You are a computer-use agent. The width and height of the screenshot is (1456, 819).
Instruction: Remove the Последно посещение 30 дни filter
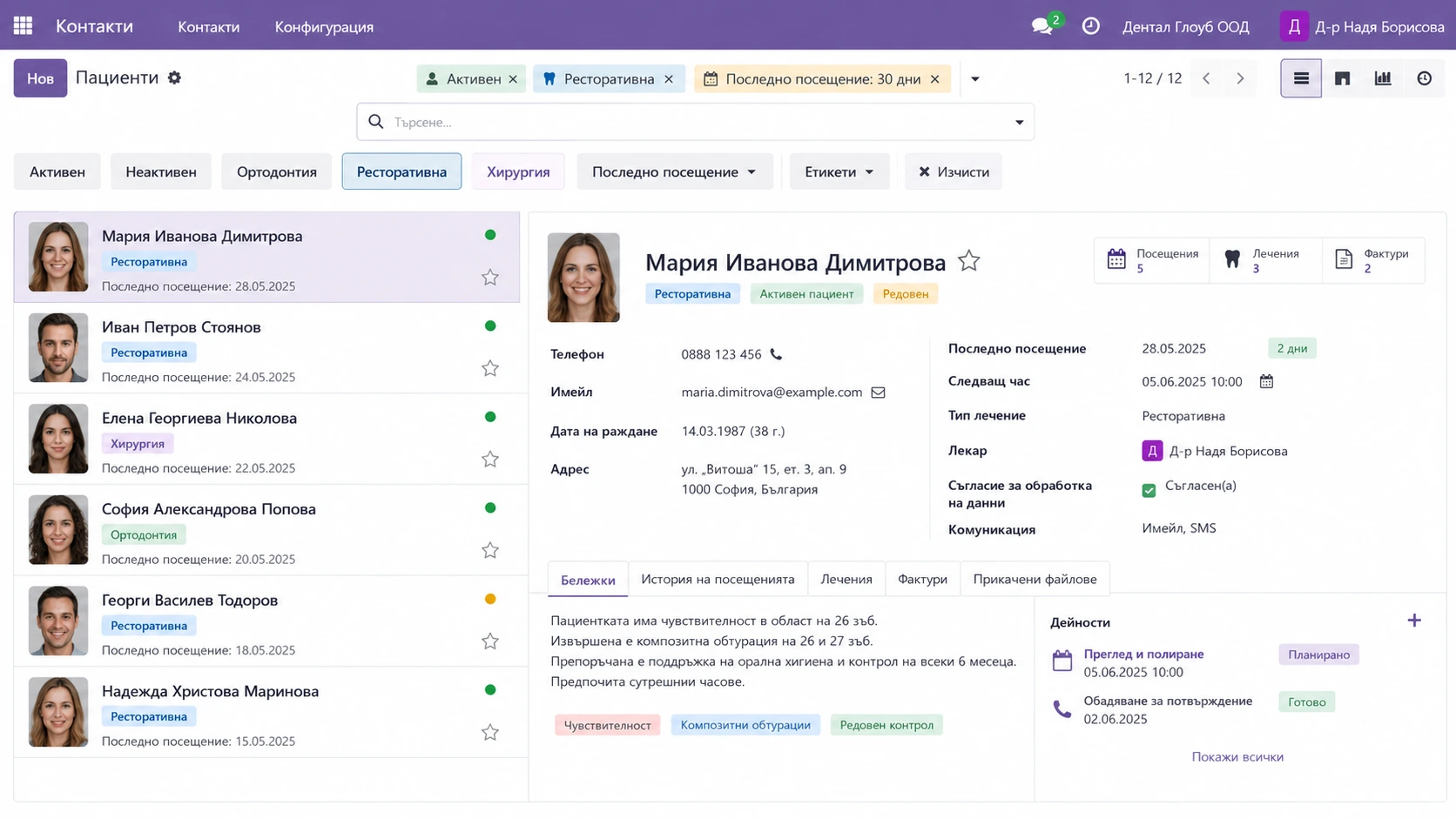coord(934,79)
